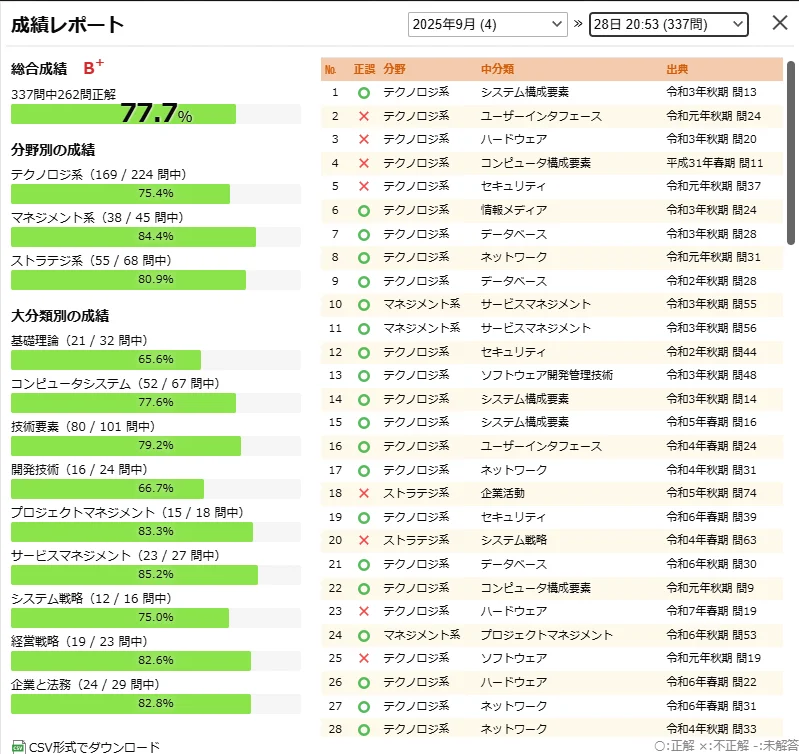Click the results list vertical scrollbar
The width and height of the screenshot is (799, 754).
point(790,153)
